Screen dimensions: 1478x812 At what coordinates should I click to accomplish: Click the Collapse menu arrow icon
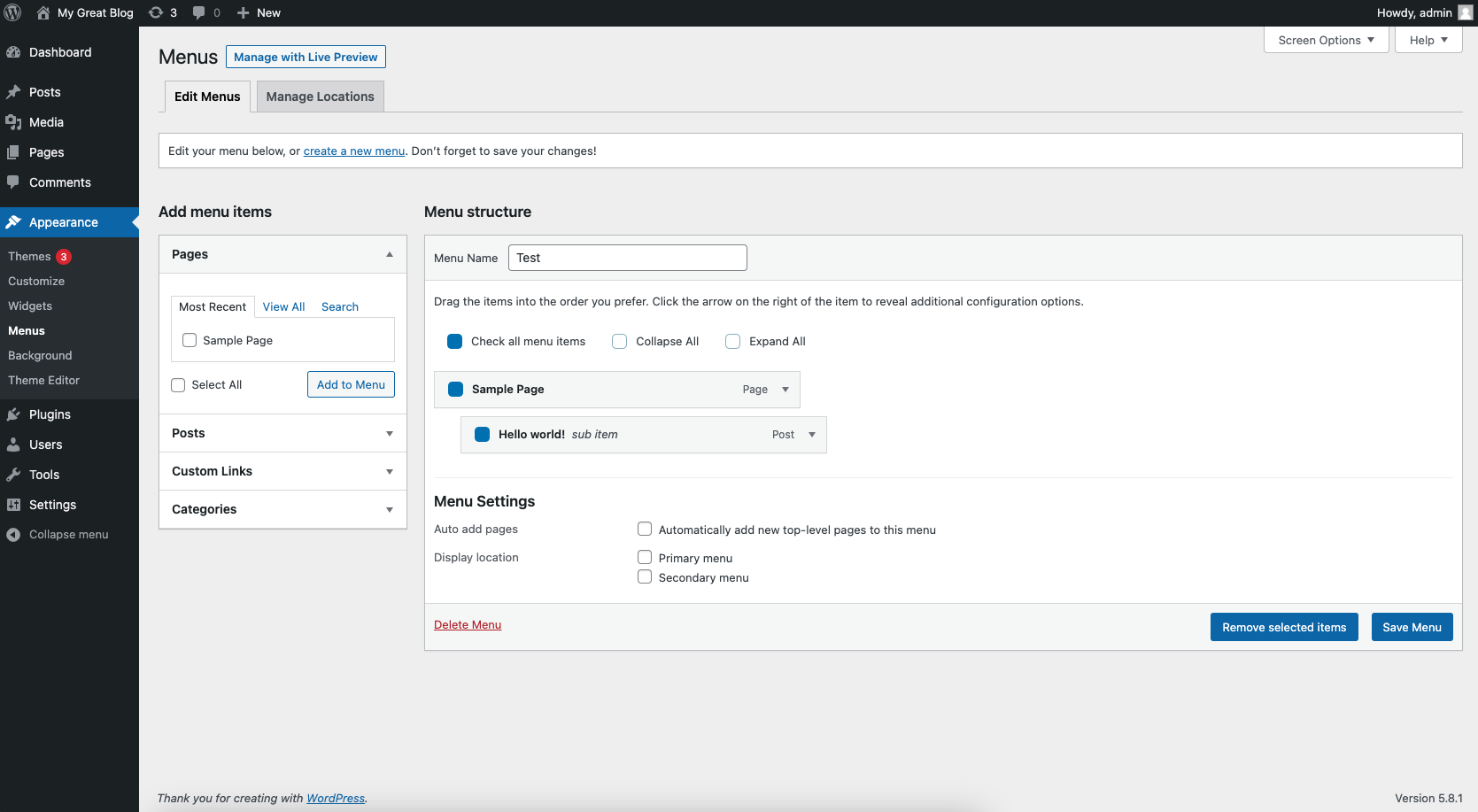click(13, 535)
